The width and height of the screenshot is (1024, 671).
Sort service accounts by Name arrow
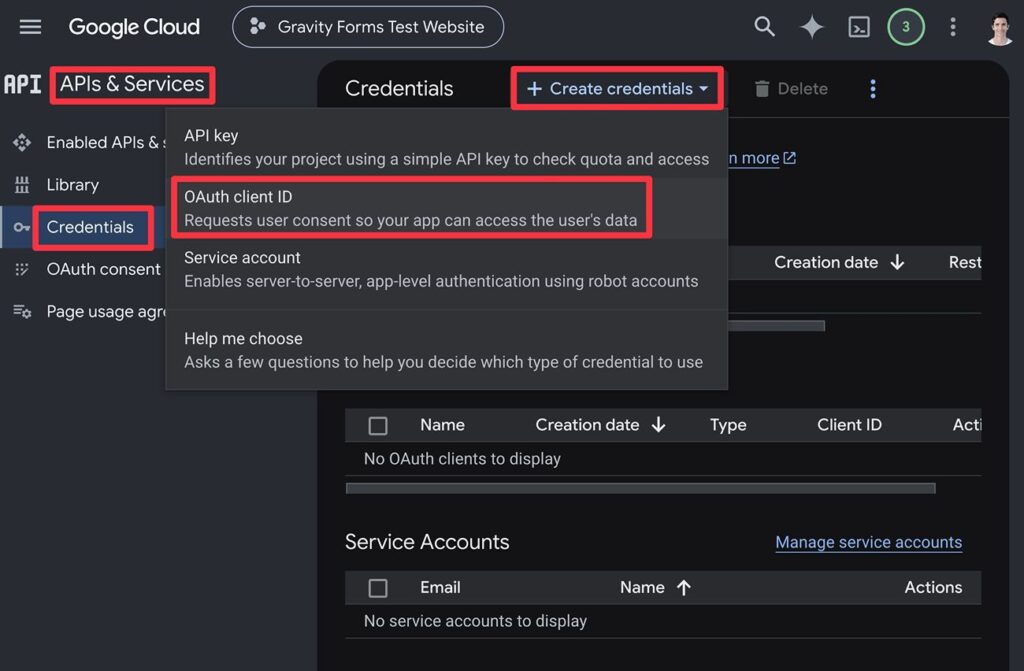(x=683, y=587)
